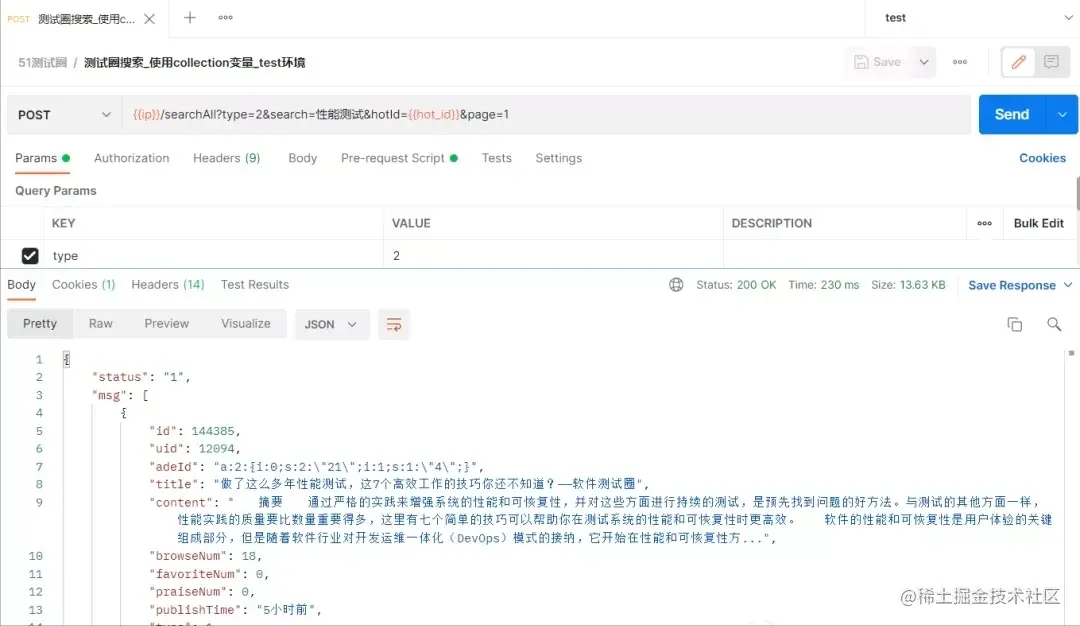Click Save Response
The width and height of the screenshot is (1080, 626).
[x=1012, y=285]
